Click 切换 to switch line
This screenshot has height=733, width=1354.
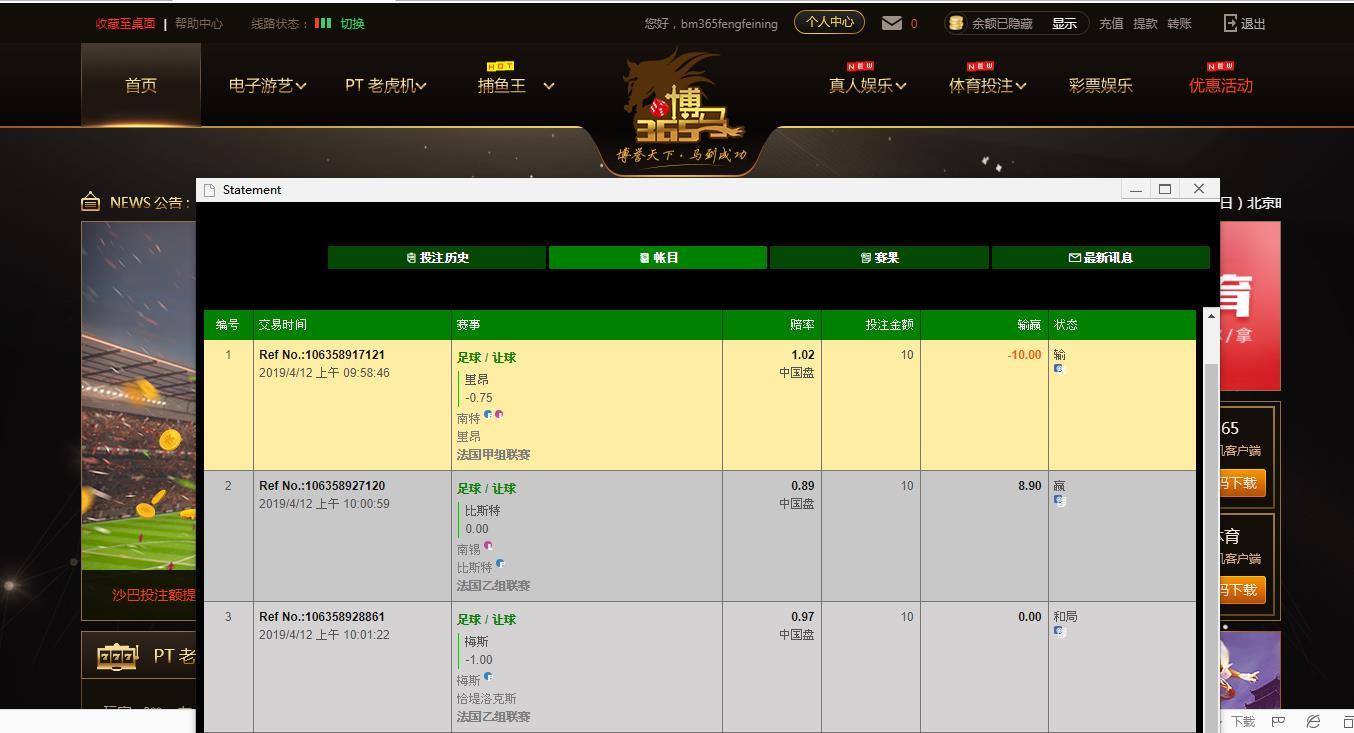352,23
